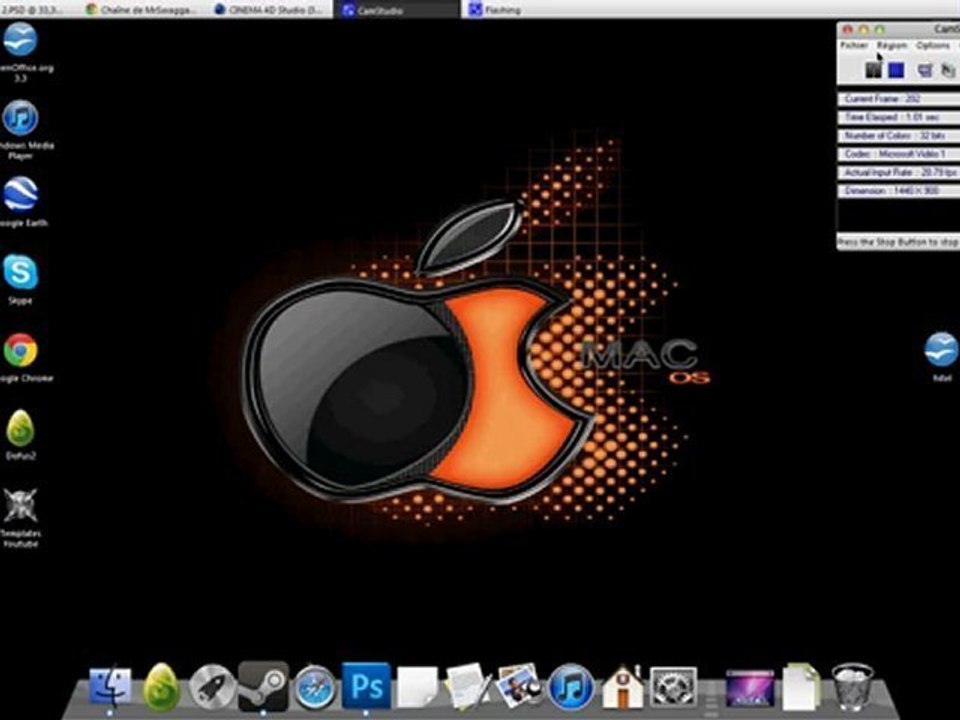Click the 'Codec : Microsoft Video 1' line
960x720 pixels.
[899, 154]
